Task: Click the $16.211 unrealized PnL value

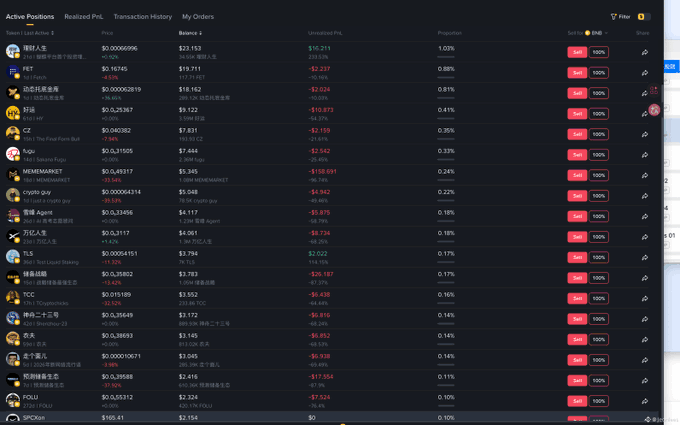Action: click(x=319, y=48)
